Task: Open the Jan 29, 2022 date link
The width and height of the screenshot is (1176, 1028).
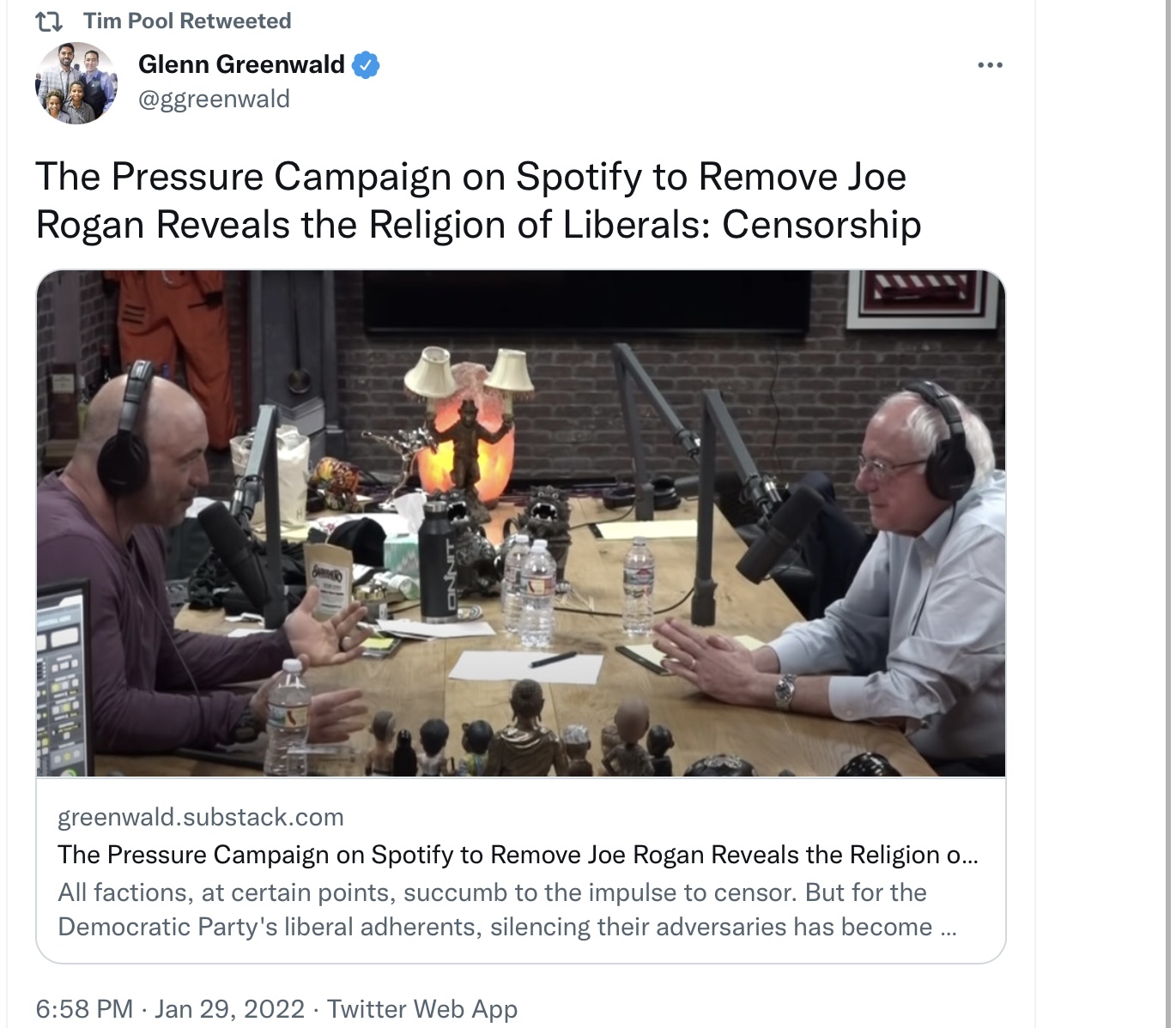Action: pos(230,1008)
